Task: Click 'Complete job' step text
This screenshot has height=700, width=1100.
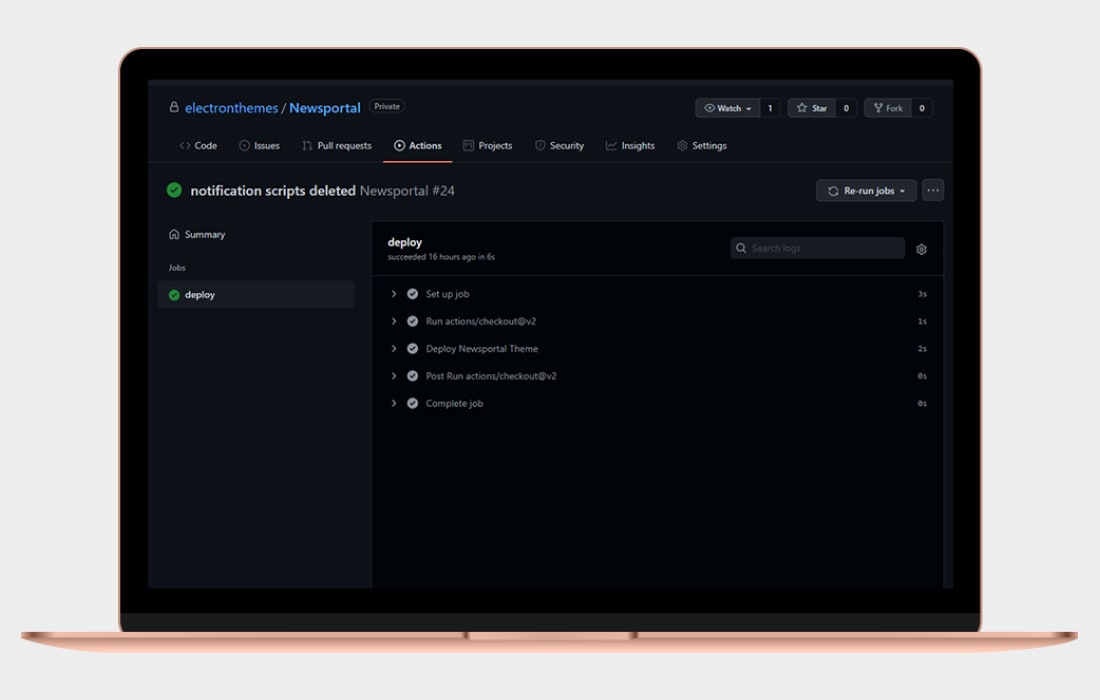Action: click(x=454, y=403)
